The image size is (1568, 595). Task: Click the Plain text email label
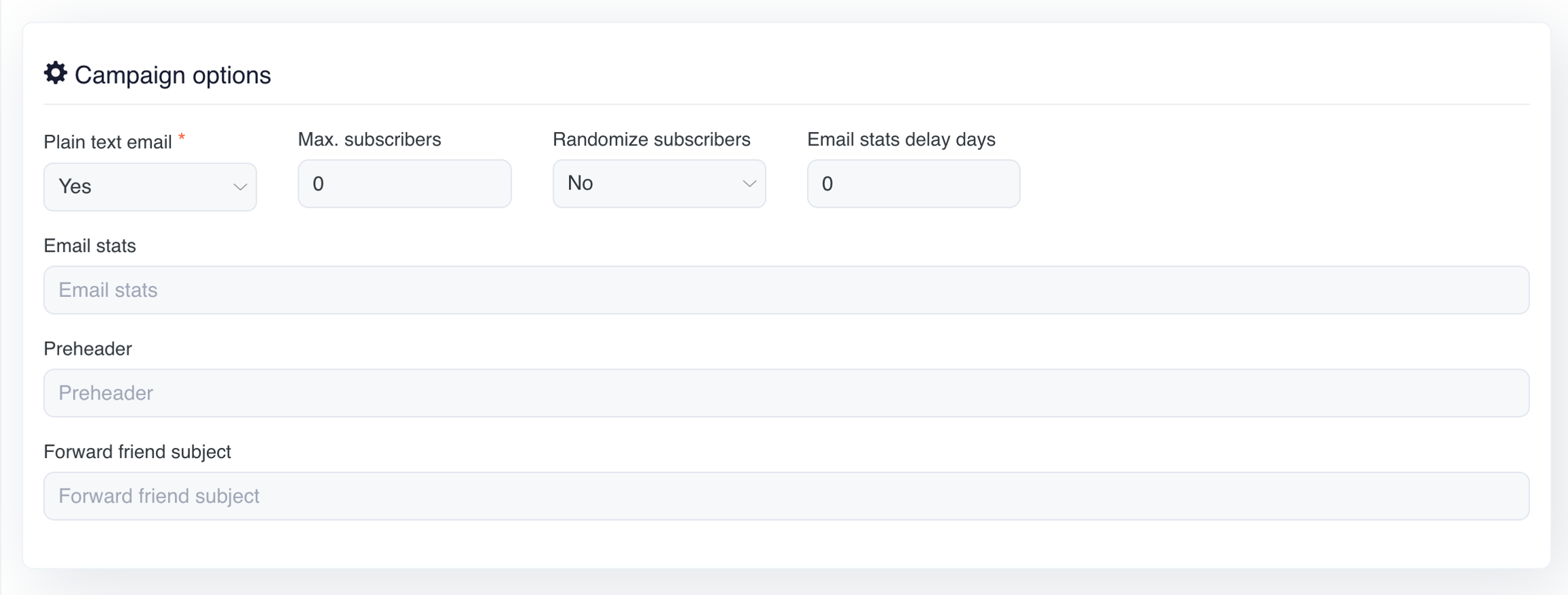coord(108,142)
